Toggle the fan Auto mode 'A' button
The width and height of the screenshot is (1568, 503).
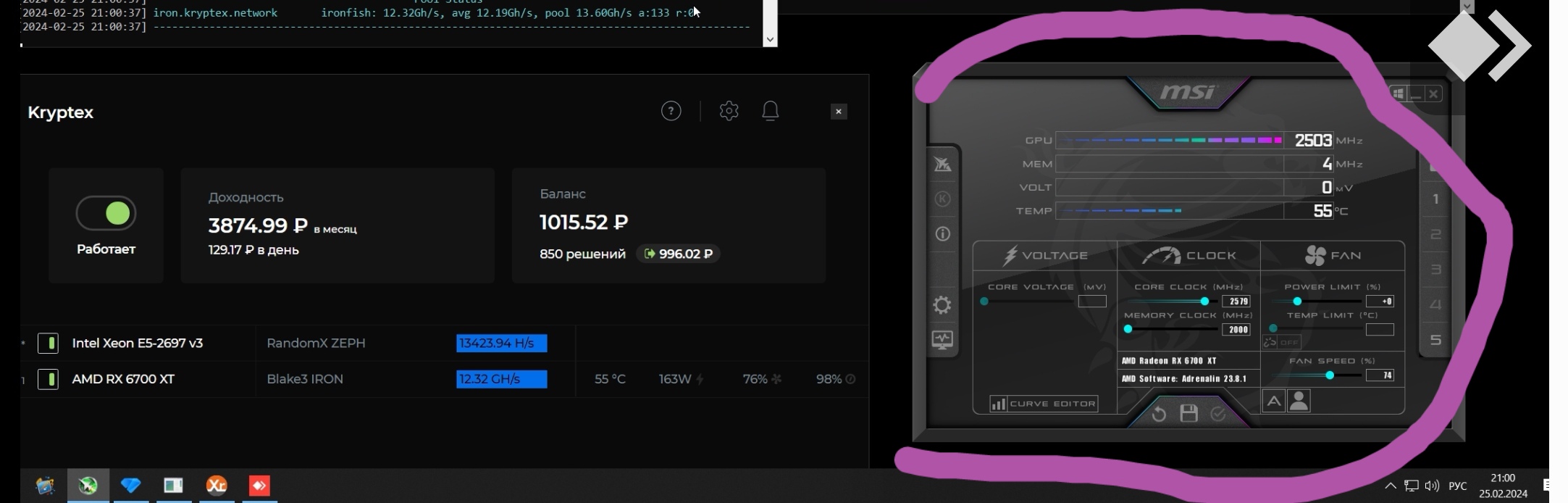[1273, 401]
